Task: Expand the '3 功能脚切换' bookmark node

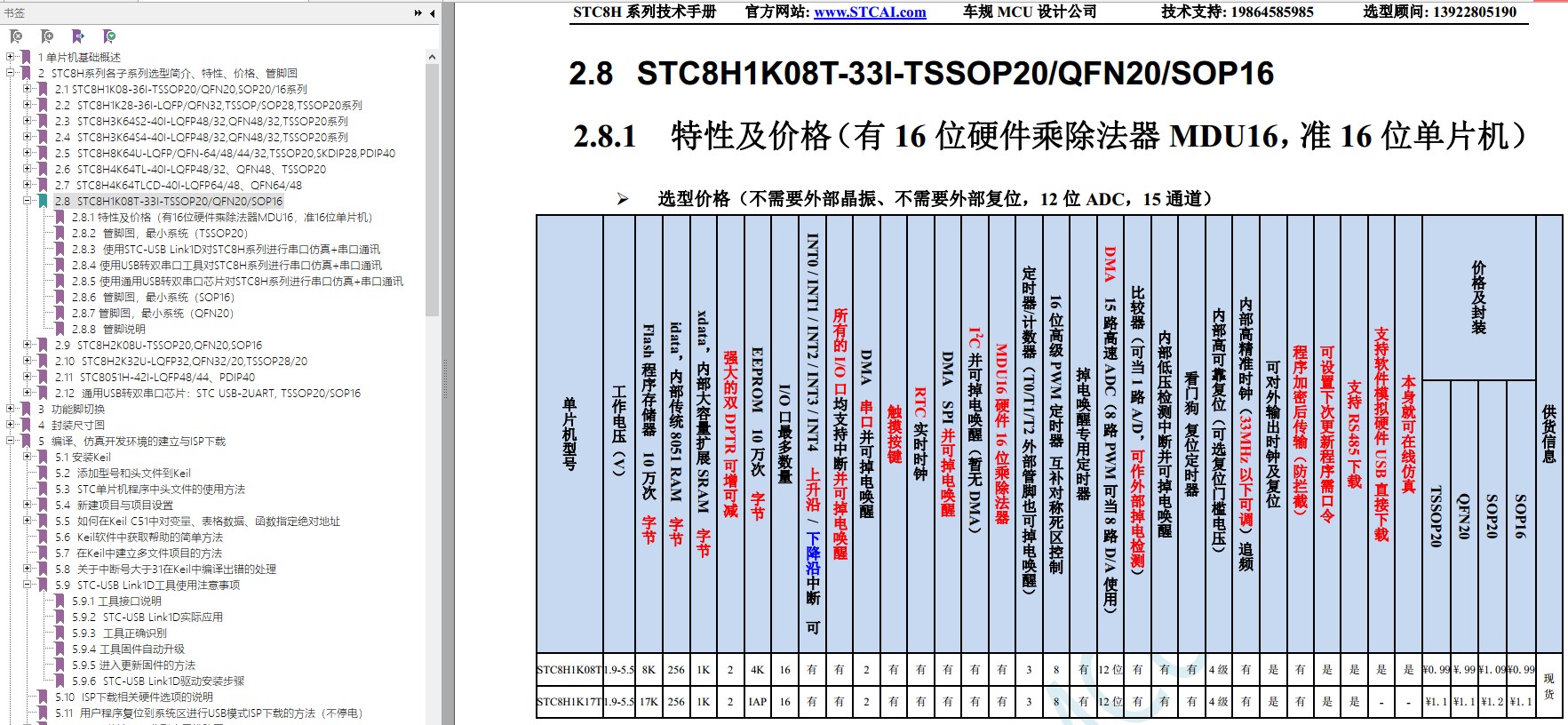Action: (x=11, y=409)
